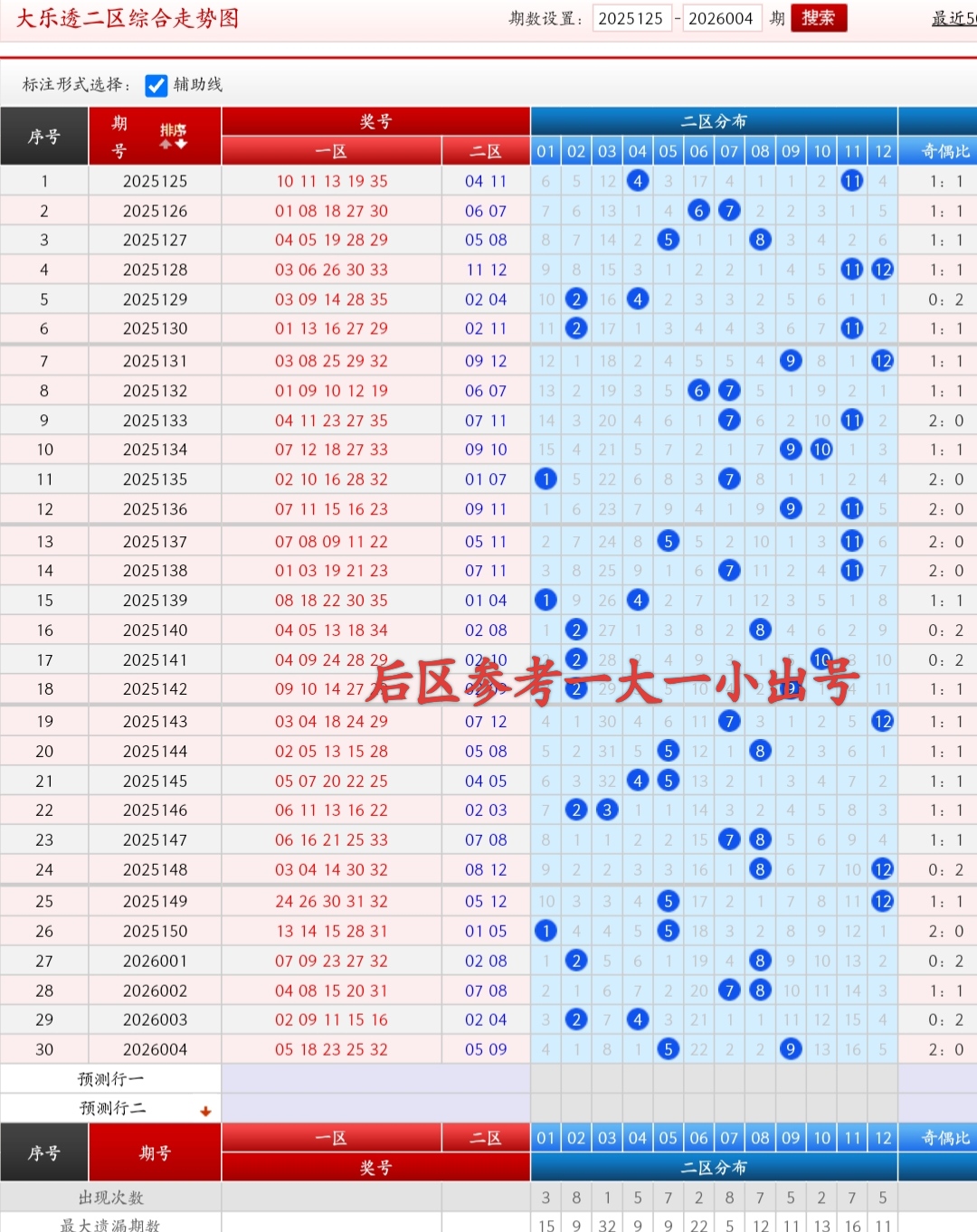This screenshot has width=977, height=1232.
Task: Click the end period field showing 2026004
Action: click(720, 18)
